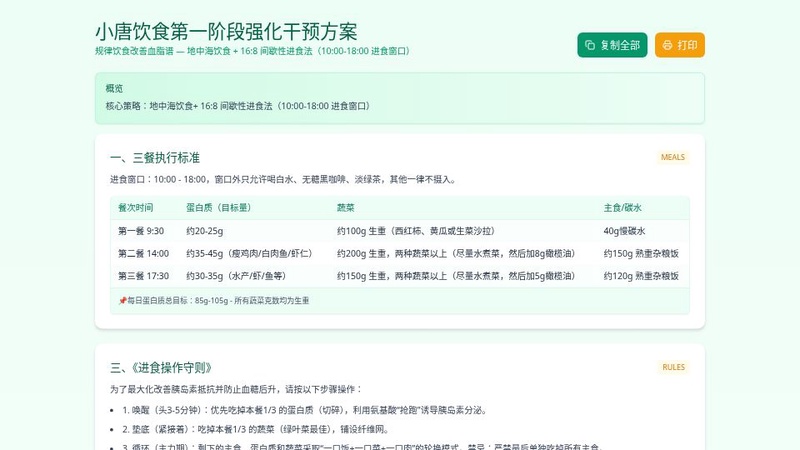Screen dimensions: 800x450
Task: Click the printer icon in 打印
Action: [667, 45]
